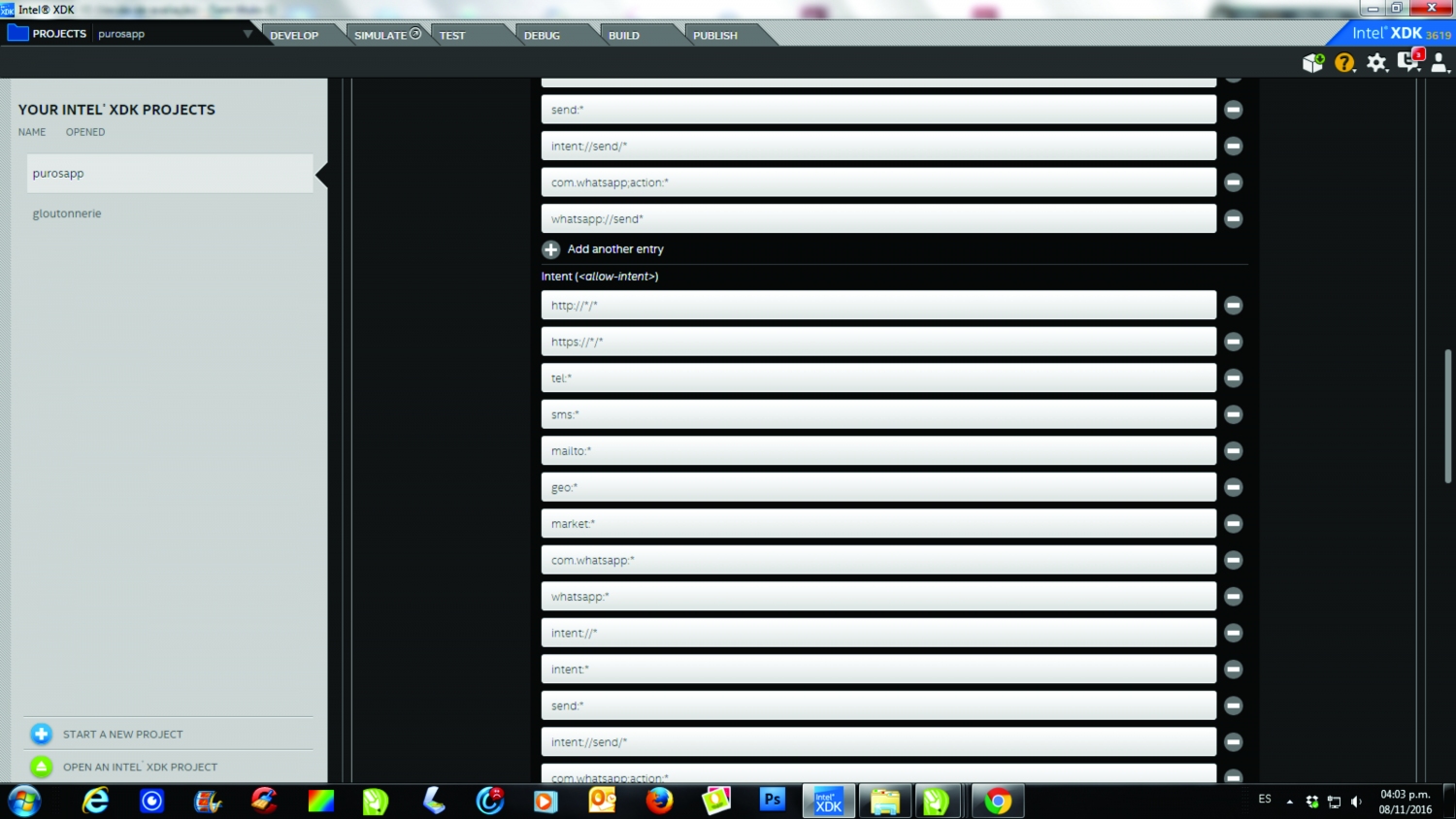This screenshot has height=819, width=1456.
Task: Remove the mailto:* intent entry
Action: 1233,450
